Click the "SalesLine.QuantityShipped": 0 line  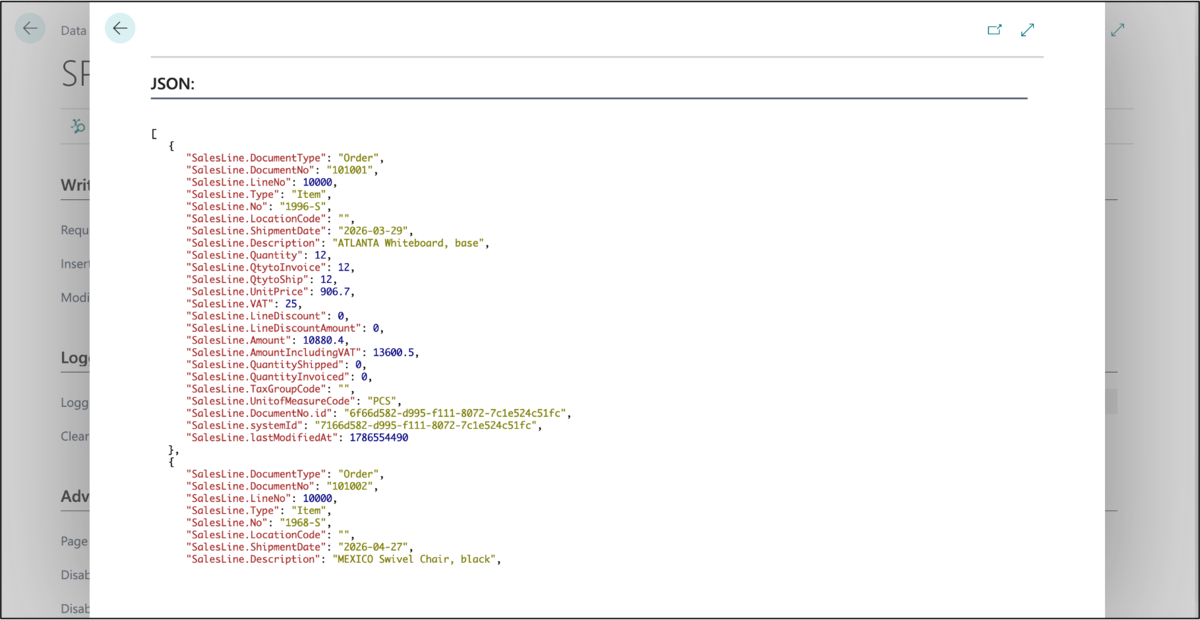279,365
